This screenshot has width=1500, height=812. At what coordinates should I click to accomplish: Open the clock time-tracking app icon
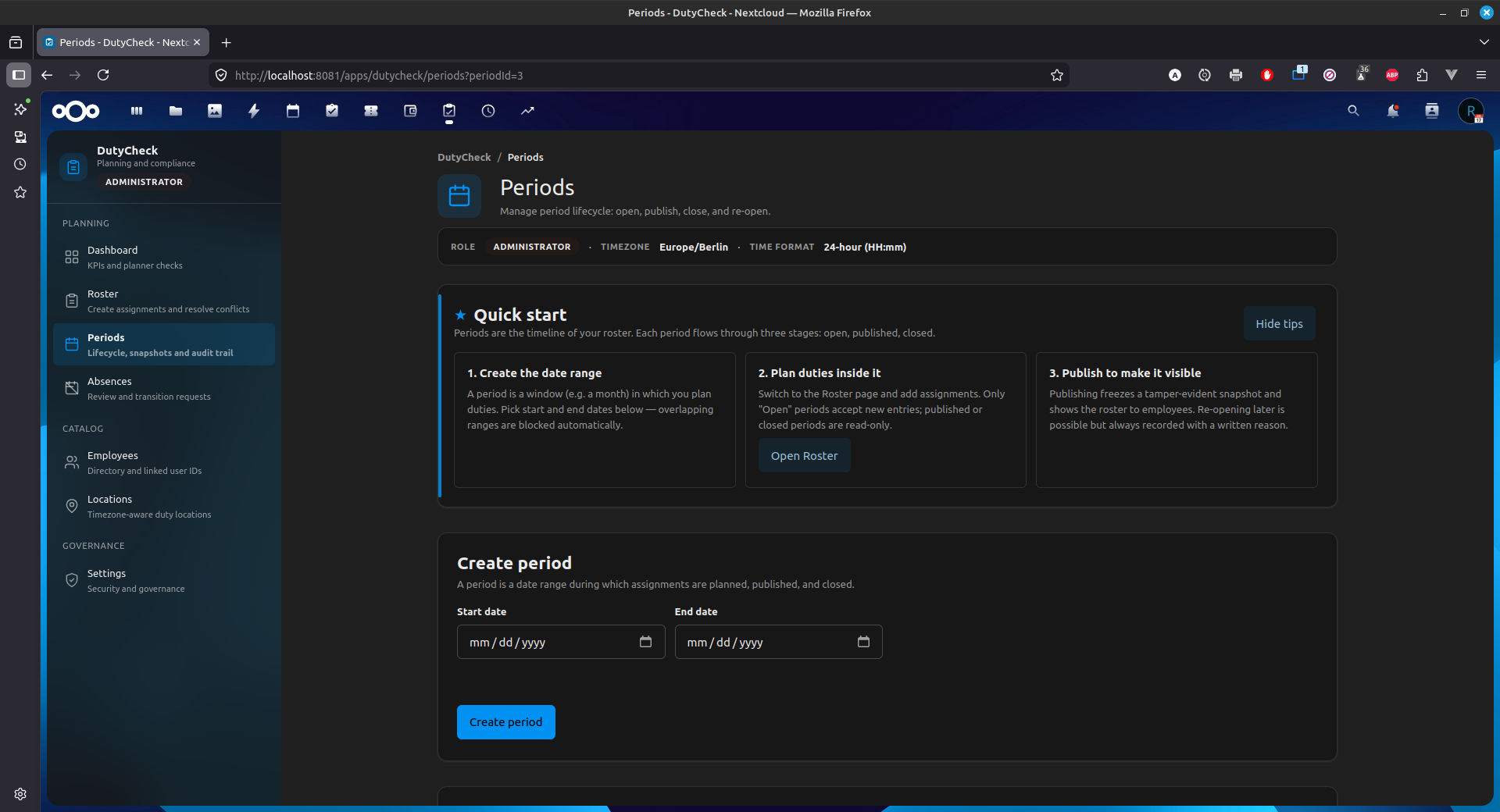[x=488, y=111]
